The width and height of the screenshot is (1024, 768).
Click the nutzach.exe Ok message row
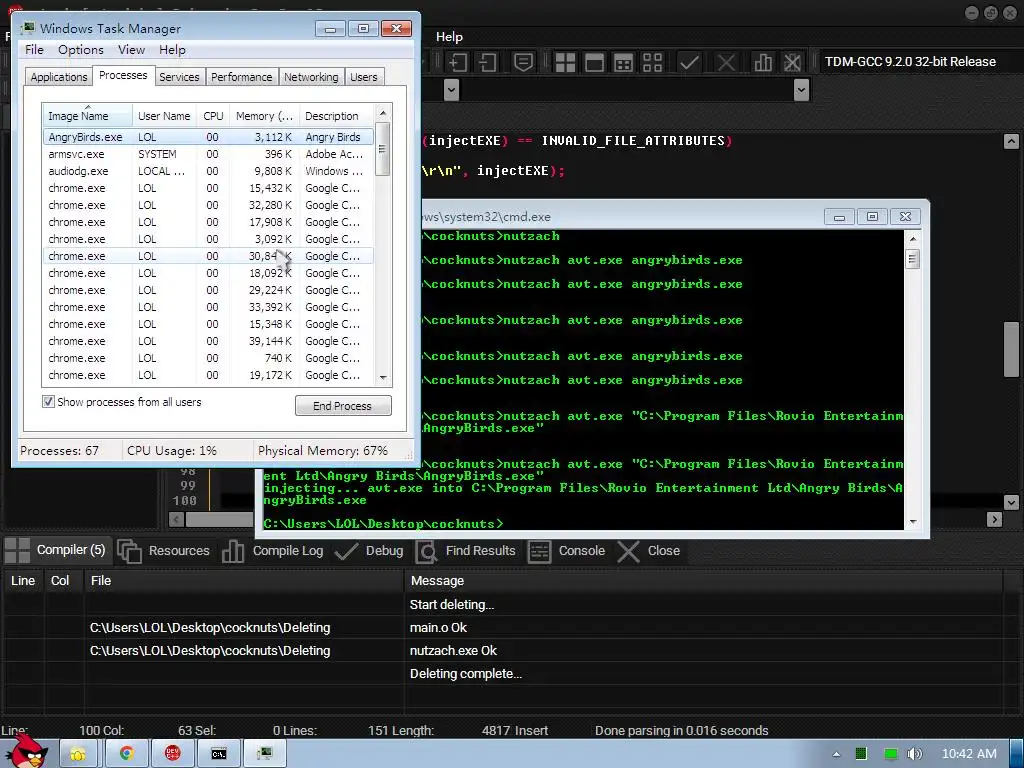pos(503,650)
